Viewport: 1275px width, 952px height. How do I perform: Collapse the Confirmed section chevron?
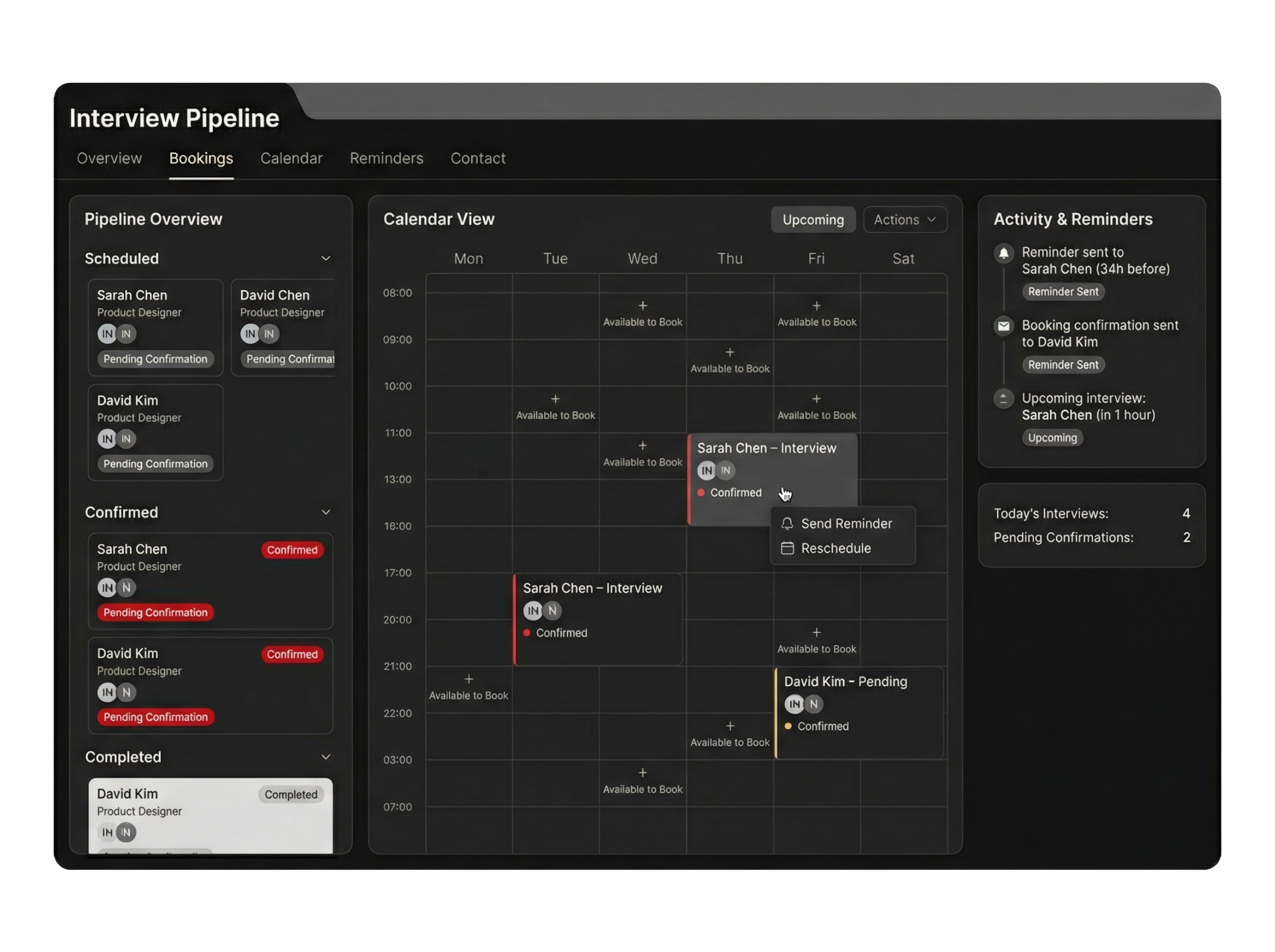coord(326,512)
